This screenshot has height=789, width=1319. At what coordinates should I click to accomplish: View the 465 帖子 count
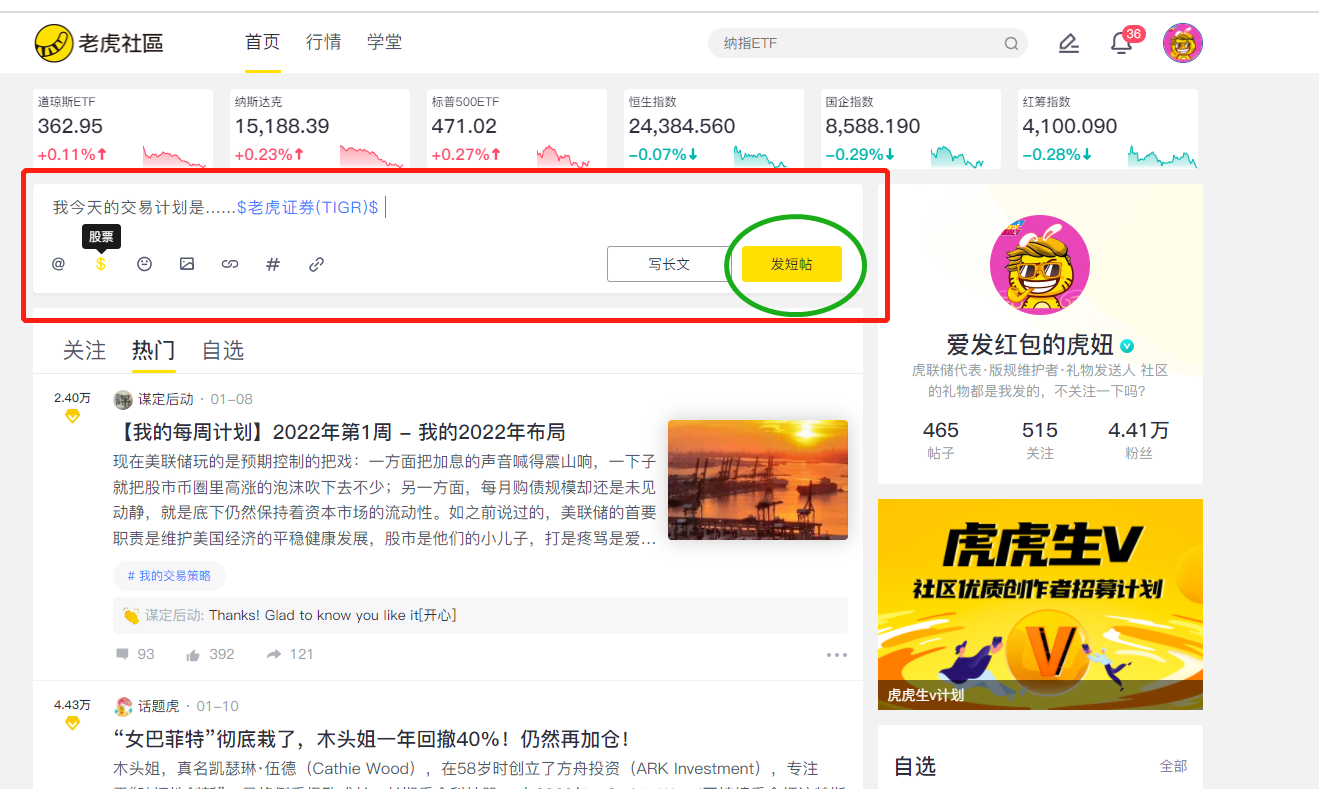940,440
